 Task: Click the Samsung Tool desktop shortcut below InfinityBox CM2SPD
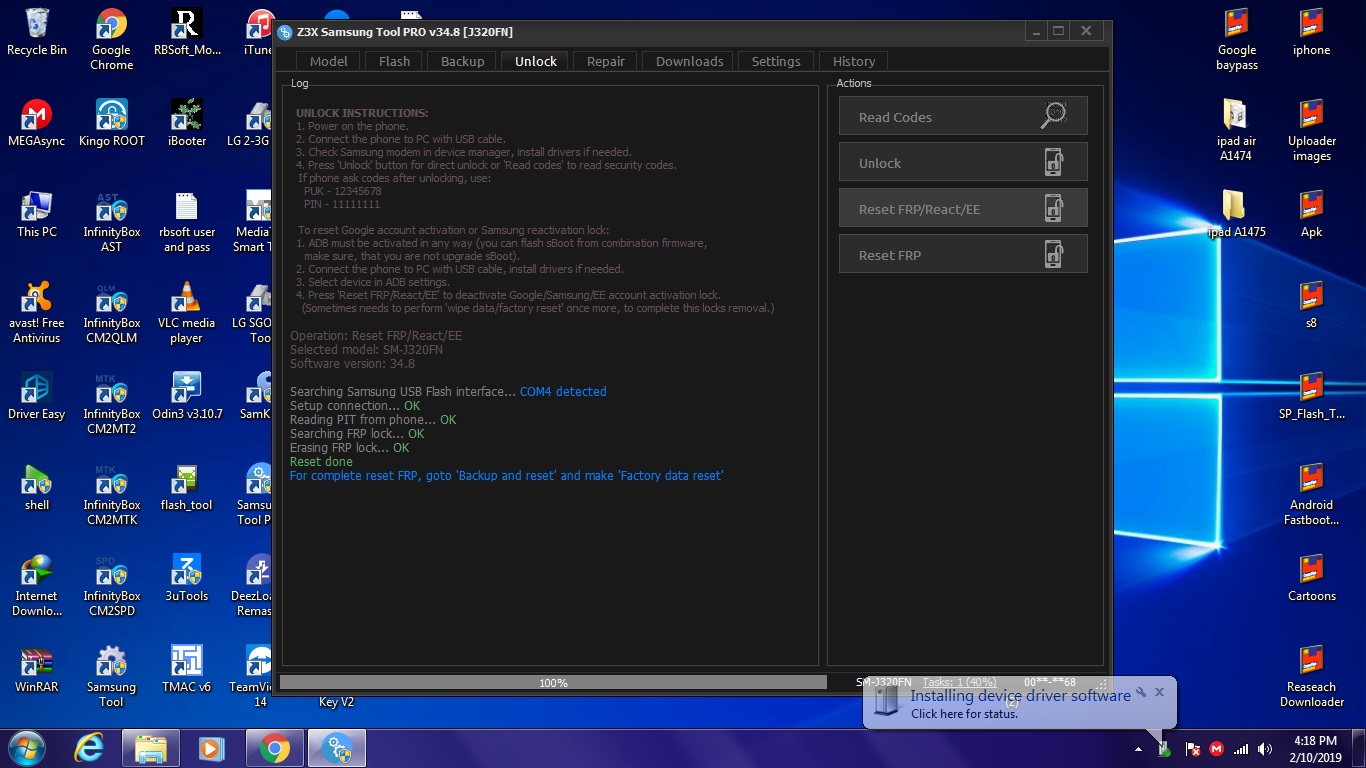tap(111, 676)
